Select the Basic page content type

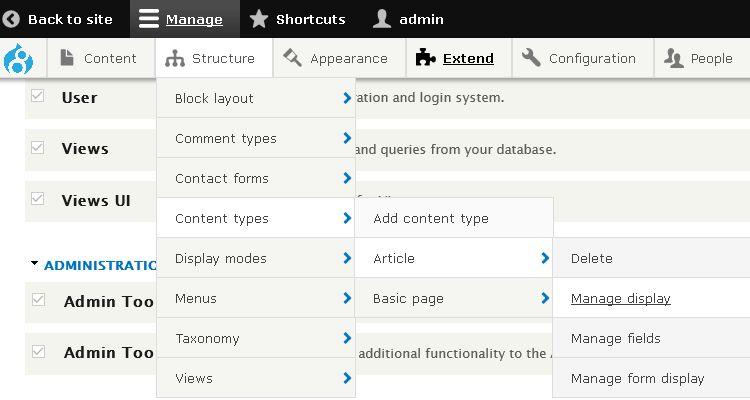point(454,298)
